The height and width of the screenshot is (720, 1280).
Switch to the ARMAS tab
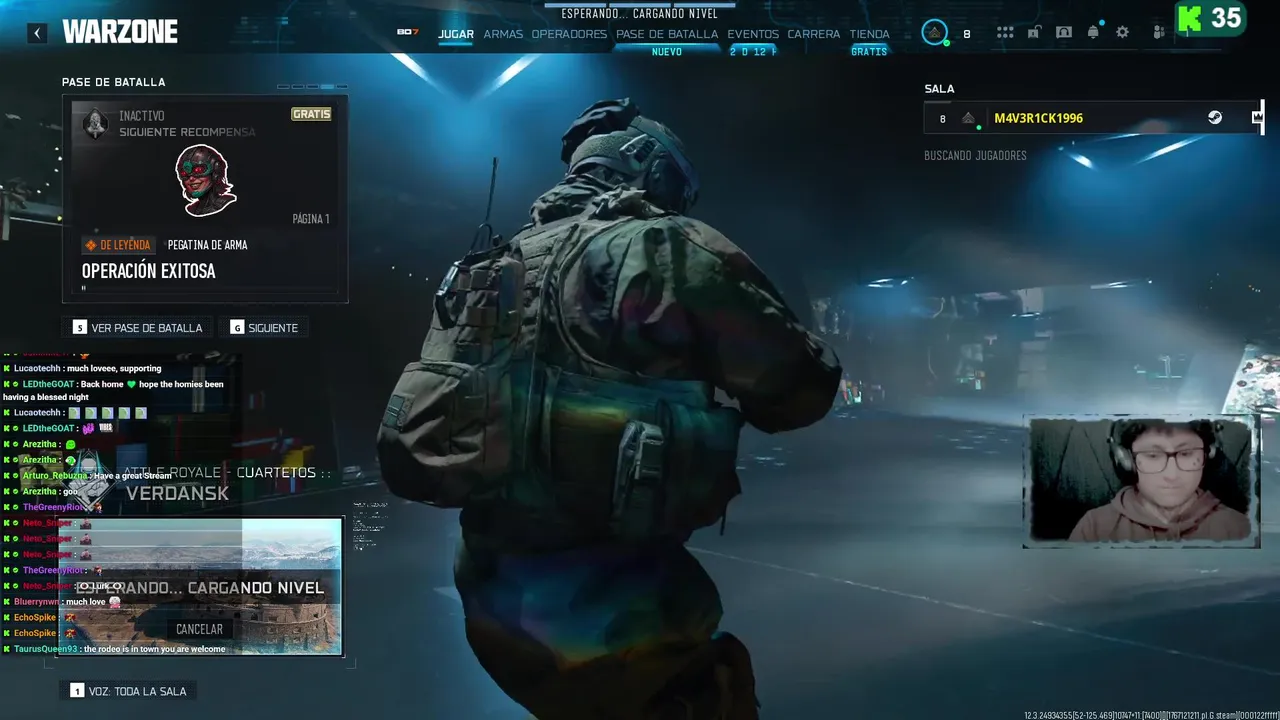coord(503,34)
